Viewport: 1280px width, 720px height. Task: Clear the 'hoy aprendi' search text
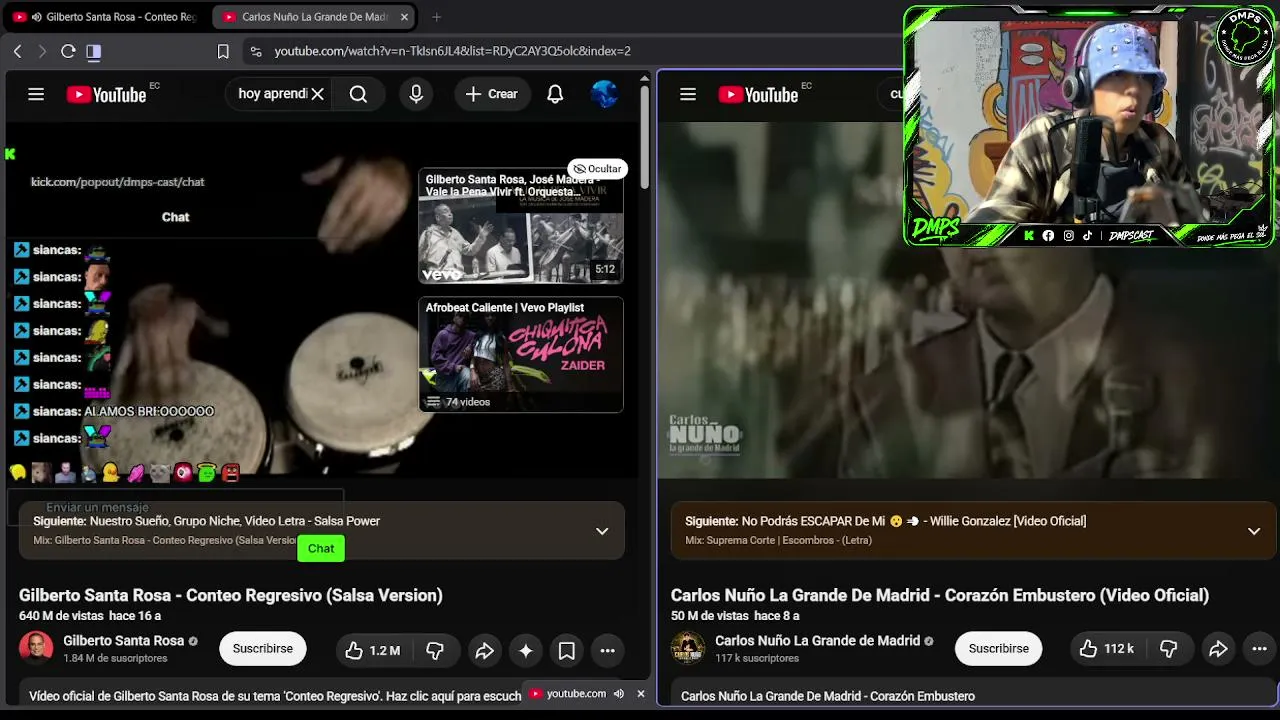(x=317, y=94)
